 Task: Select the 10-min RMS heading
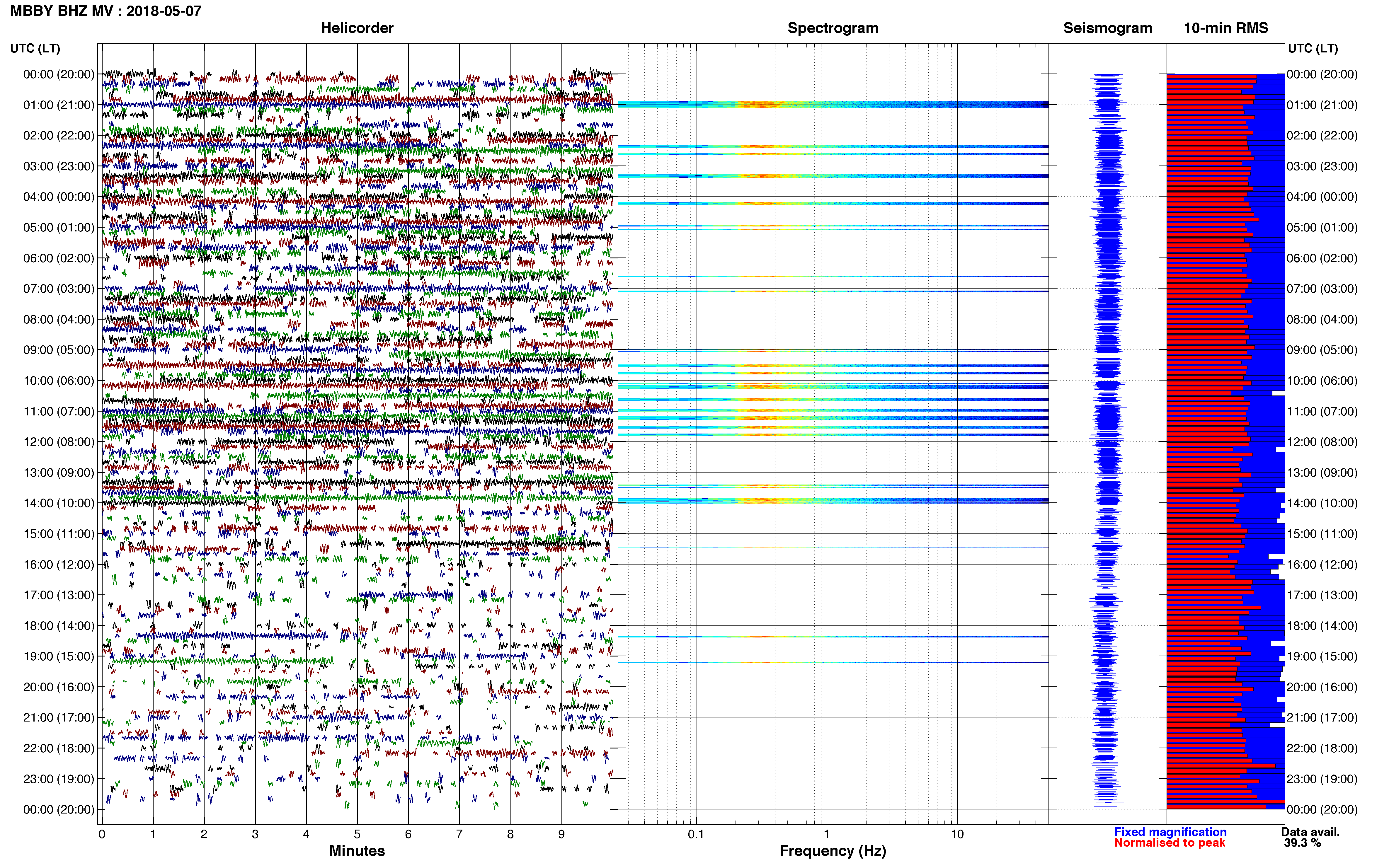click(x=1225, y=28)
